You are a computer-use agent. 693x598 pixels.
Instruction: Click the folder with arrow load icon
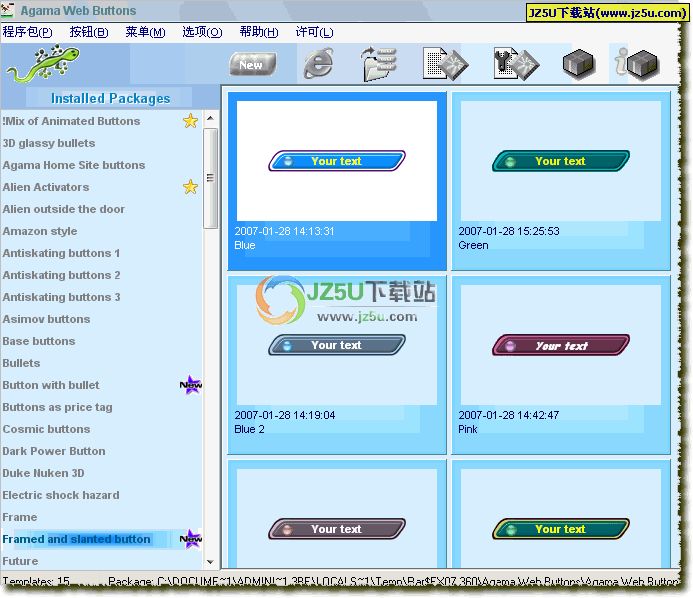(379, 64)
